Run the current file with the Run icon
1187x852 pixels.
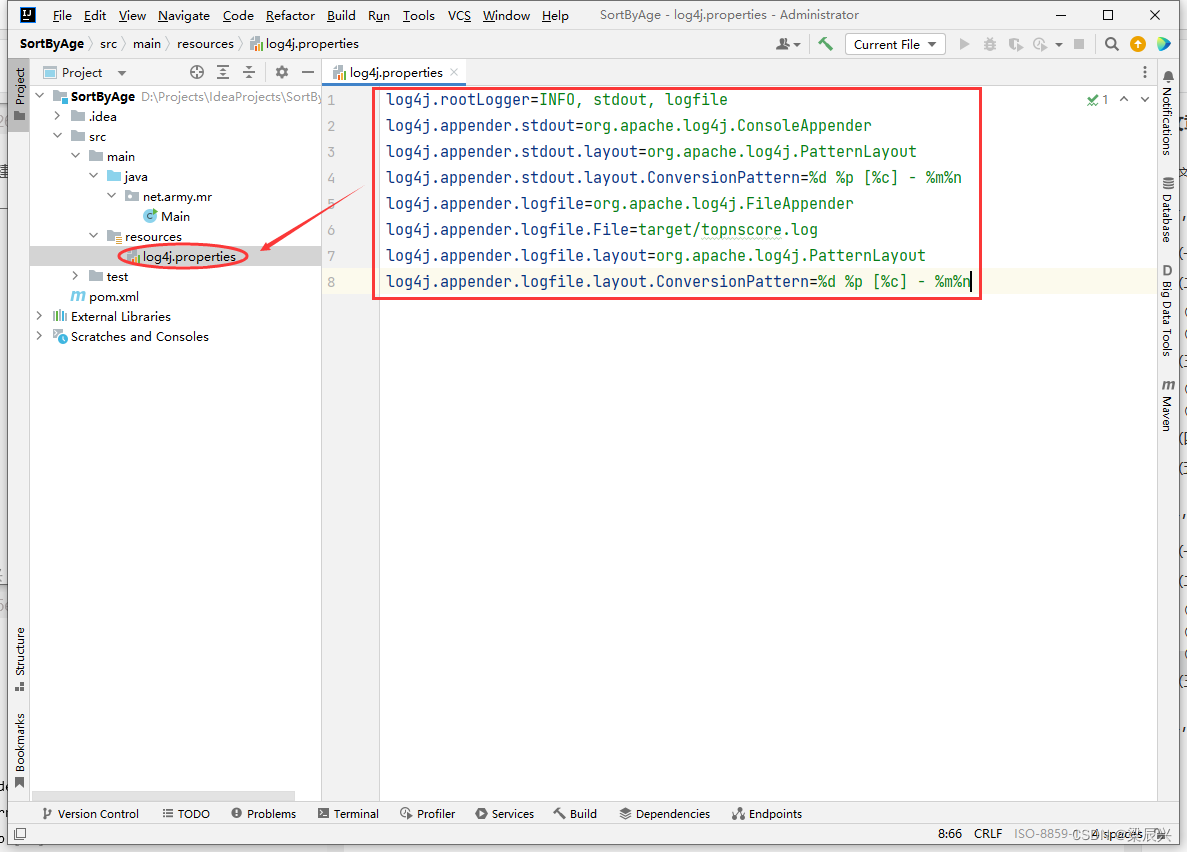(x=963, y=43)
